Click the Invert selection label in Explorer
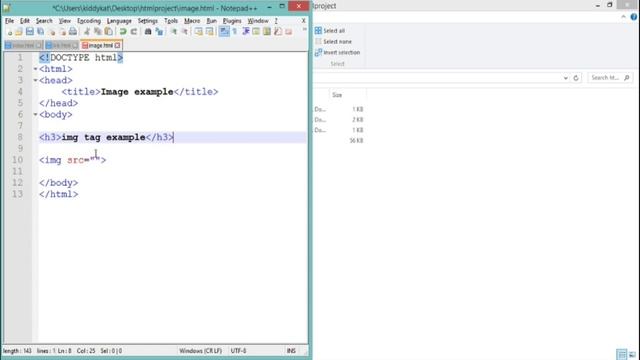 (342, 52)
